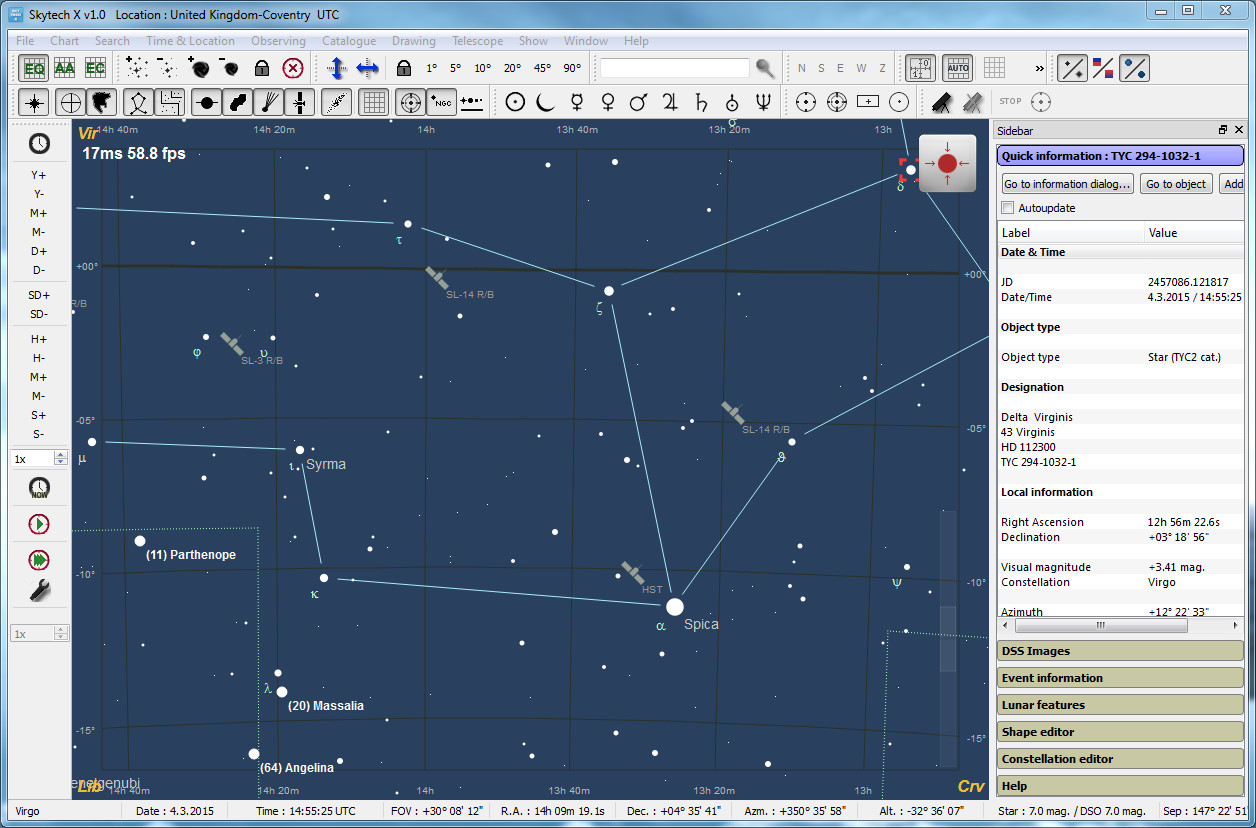Click the fast-forward time animation button
This screenshot has width=1256, height=828.
tap(39, 559)
